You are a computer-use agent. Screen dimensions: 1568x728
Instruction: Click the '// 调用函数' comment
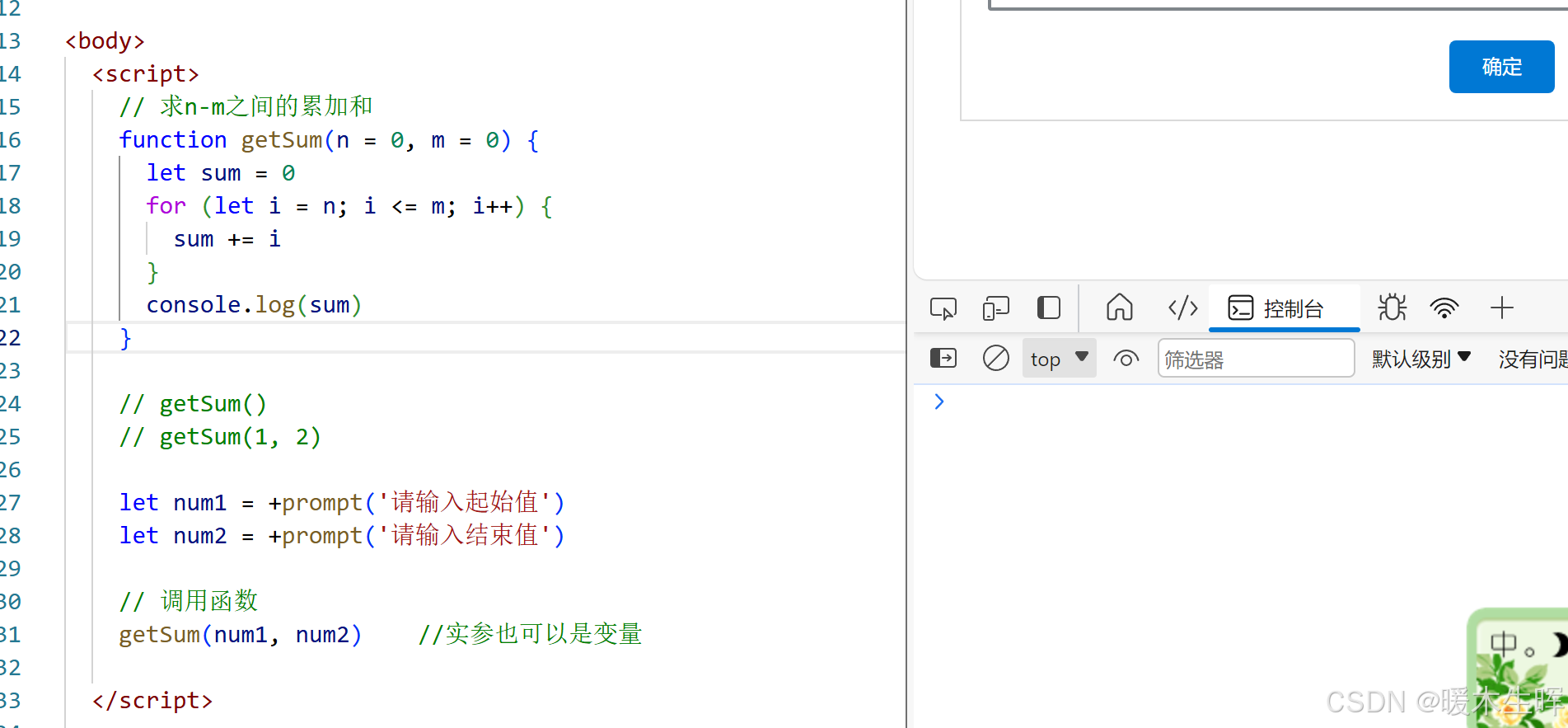[x=188, y=601]
